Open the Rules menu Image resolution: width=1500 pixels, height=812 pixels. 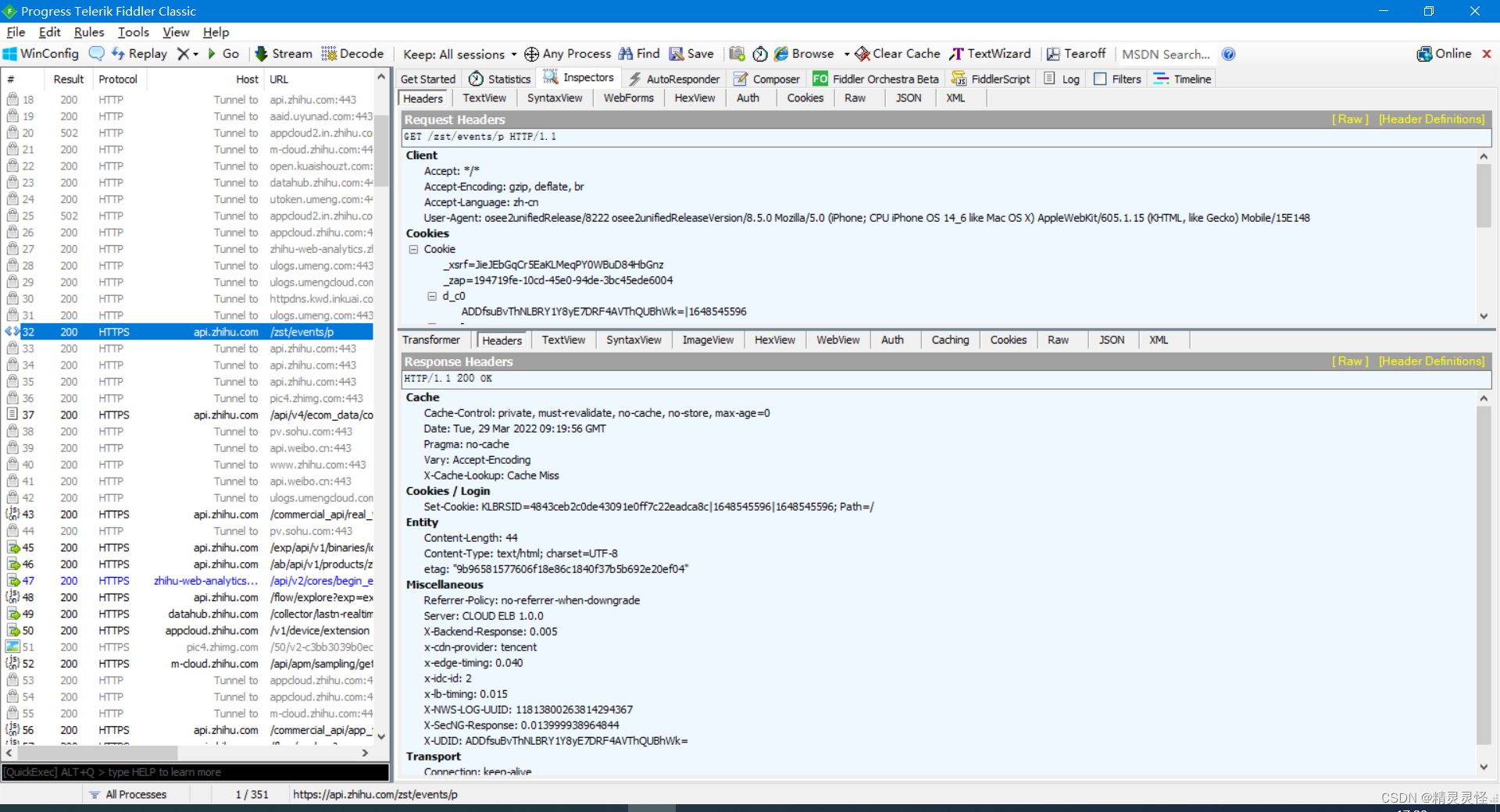pos(89,32)
